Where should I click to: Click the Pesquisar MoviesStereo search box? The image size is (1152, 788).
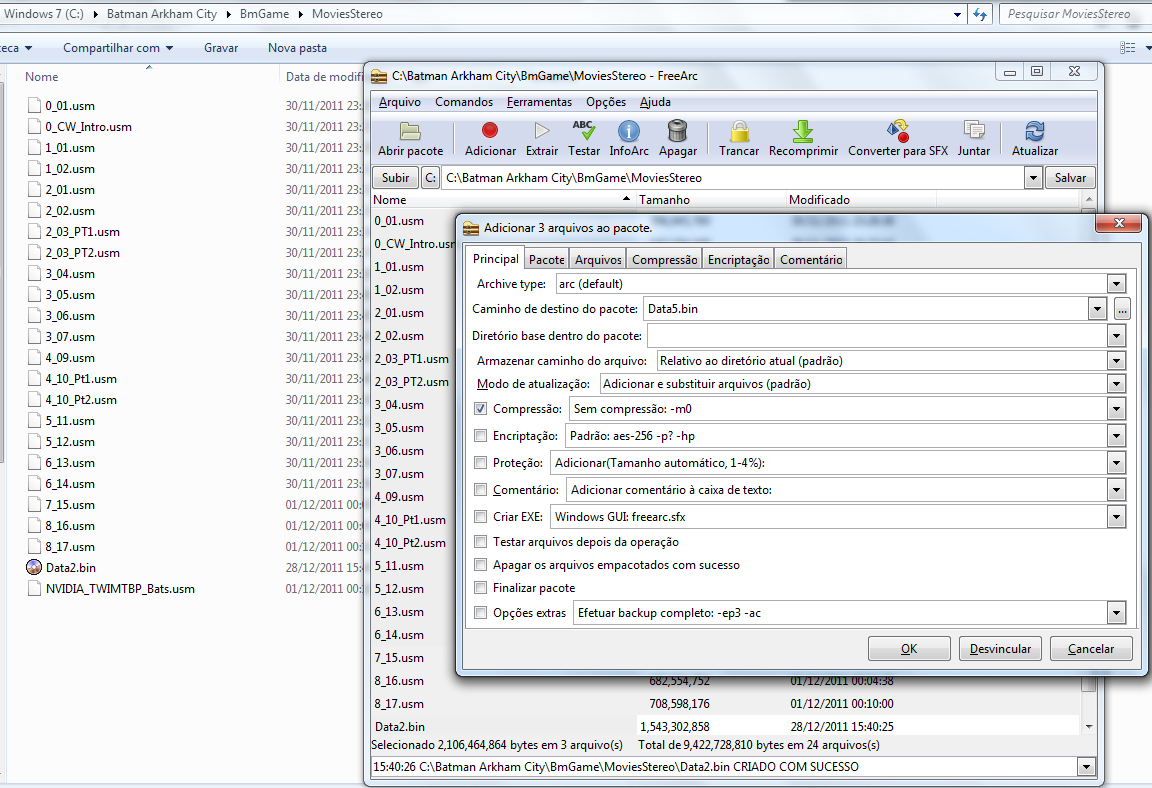(1075, 14)
